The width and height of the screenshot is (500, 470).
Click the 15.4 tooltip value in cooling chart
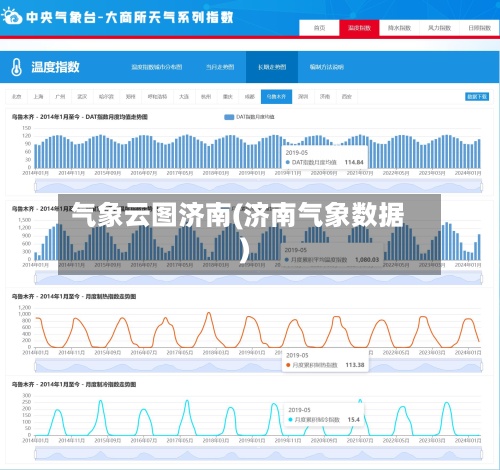click(x=354, y=420)
